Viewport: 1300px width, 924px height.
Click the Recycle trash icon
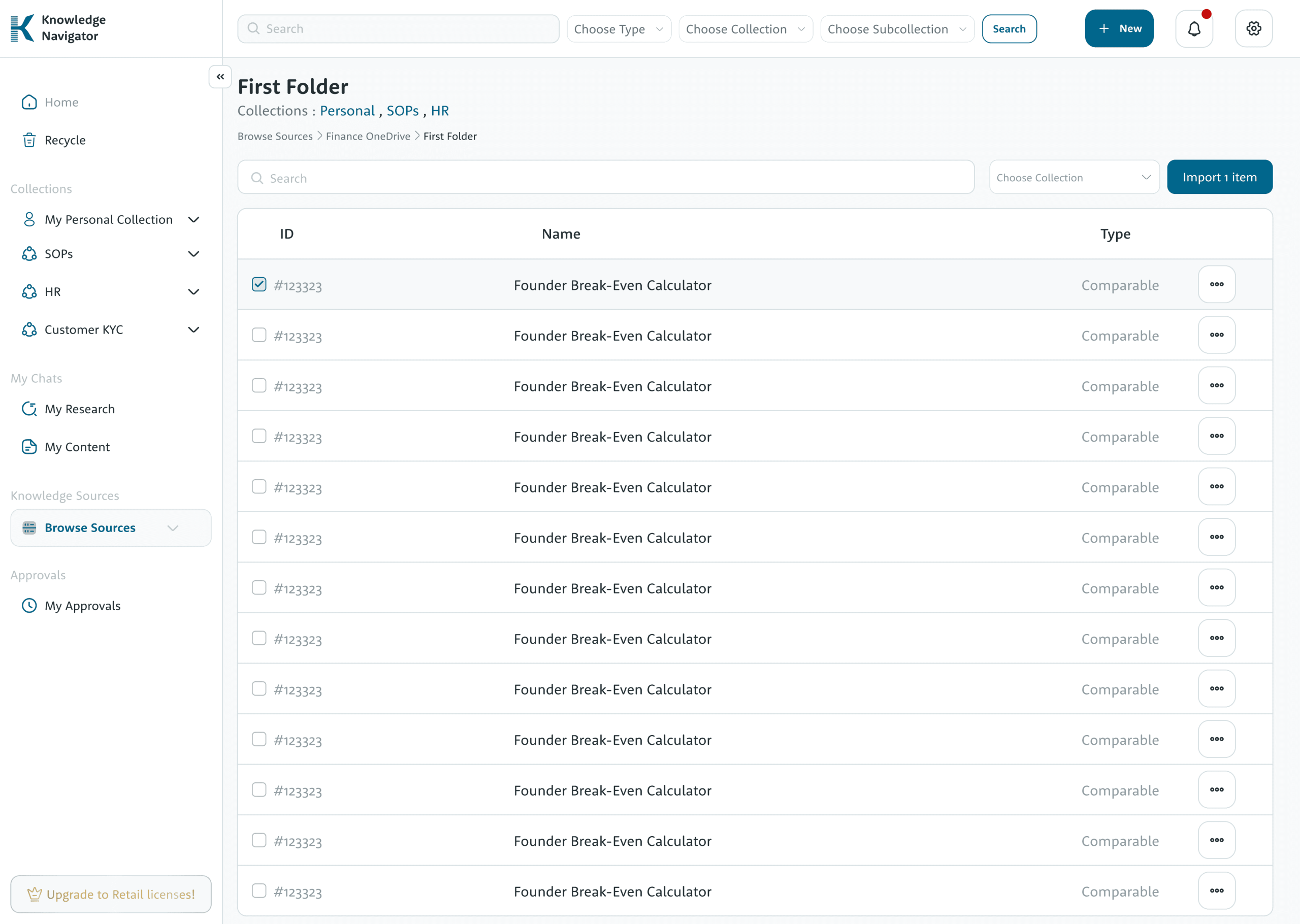(x=29, y=140)
